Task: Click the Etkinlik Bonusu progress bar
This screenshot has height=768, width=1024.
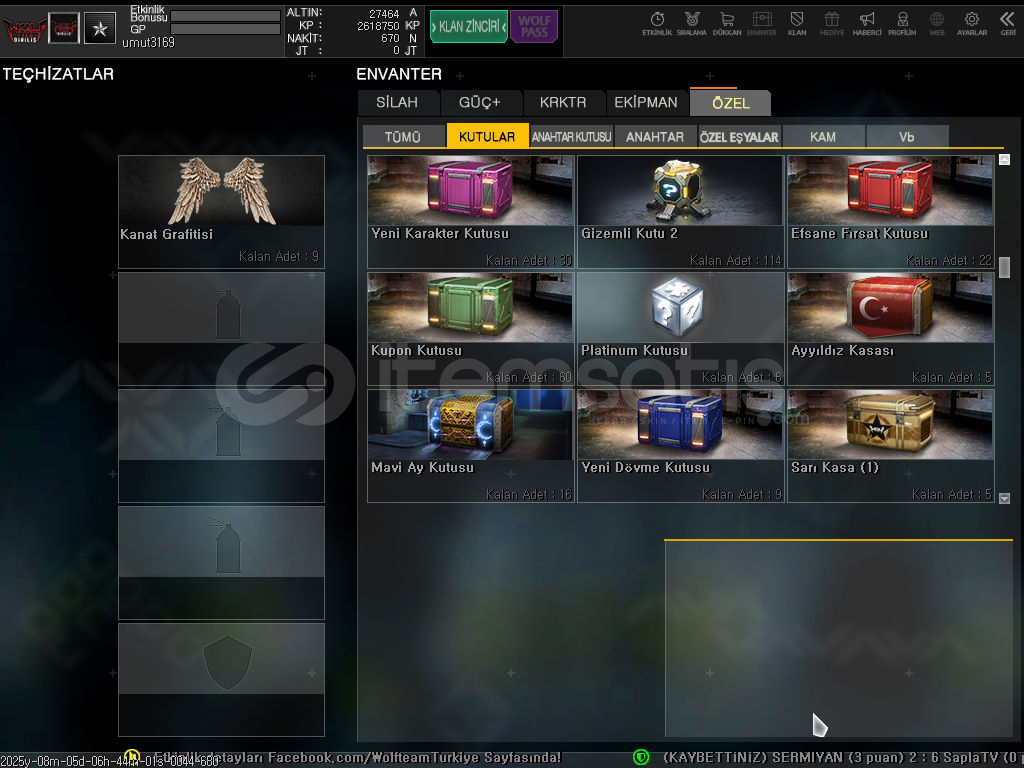Action: [x=225, y=16]
